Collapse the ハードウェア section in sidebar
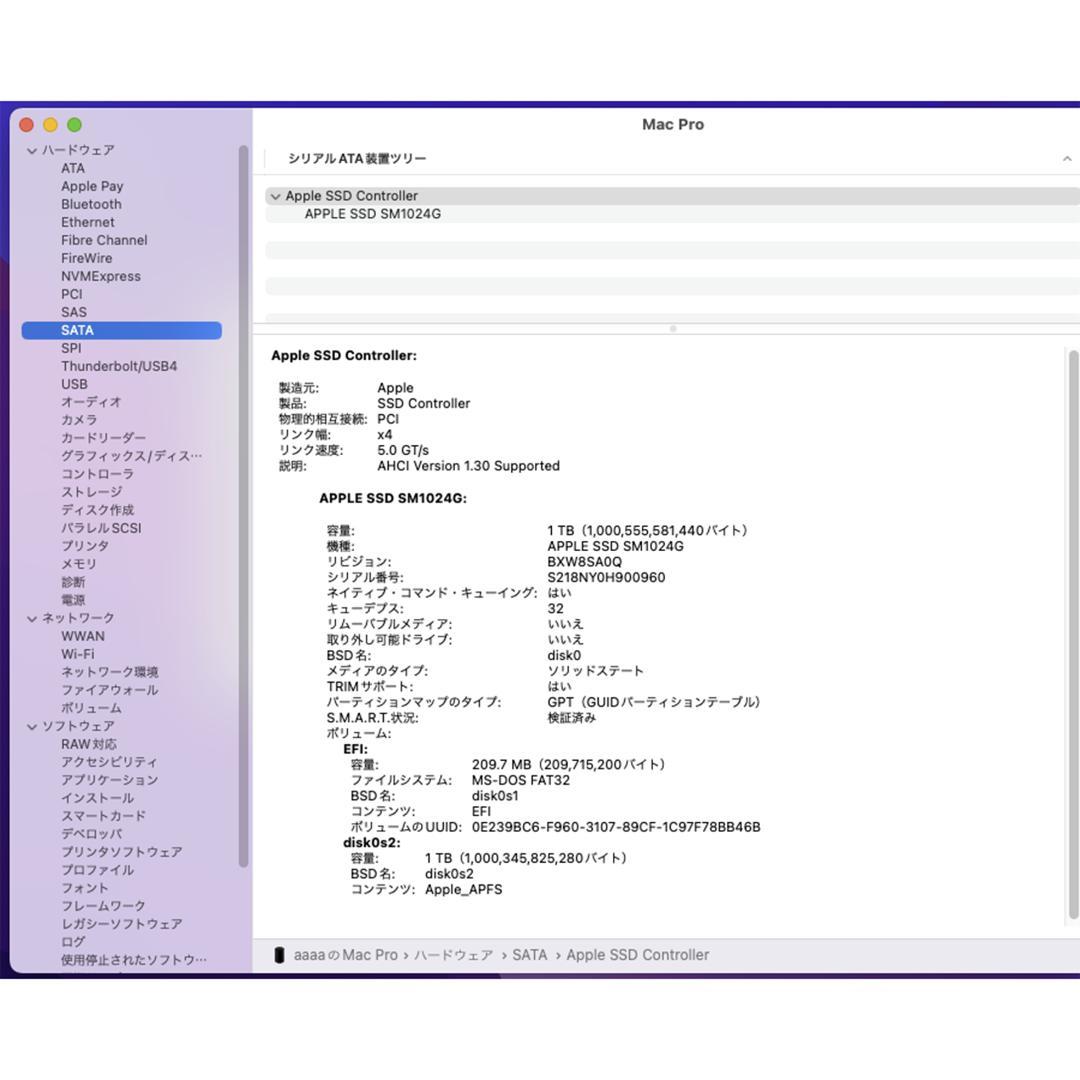Image resolution: width=1080 pixels, height=1080 pixels. (32, 150)
